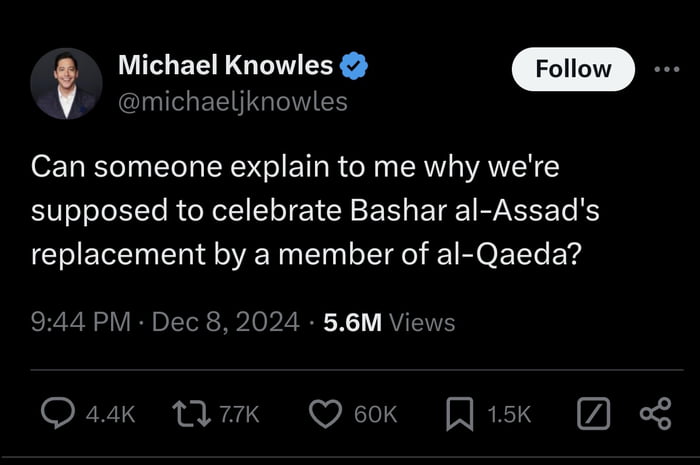Like the tweet with the heart icon
The image size is (700, 465).
tap(325, 414)
